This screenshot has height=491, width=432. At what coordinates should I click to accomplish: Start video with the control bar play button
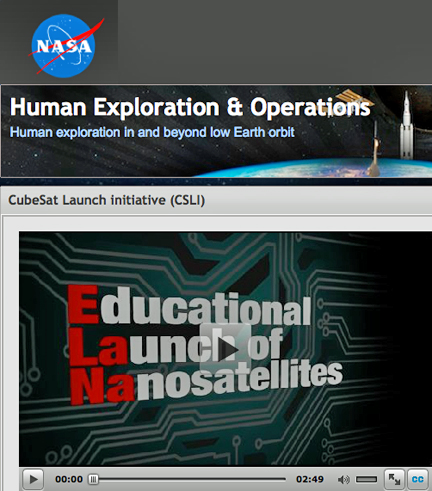point(33,479)
